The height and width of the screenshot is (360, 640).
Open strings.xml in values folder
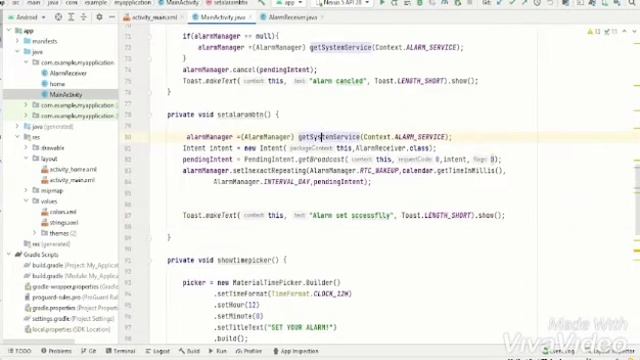pyautogui.click(x=60, y=222)
